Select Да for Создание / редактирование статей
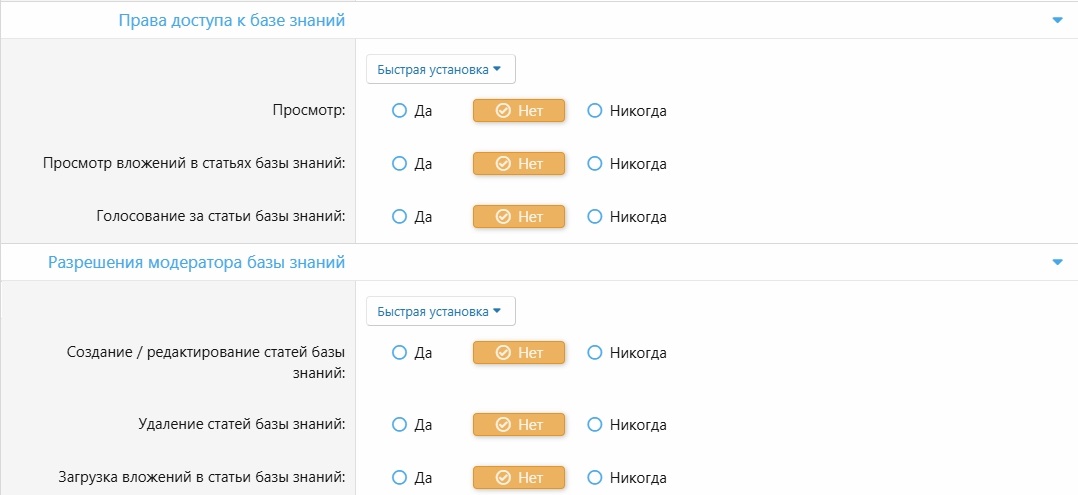This screenshot has width=1078, height=495. pyautogui.click(x=400, y=353)
